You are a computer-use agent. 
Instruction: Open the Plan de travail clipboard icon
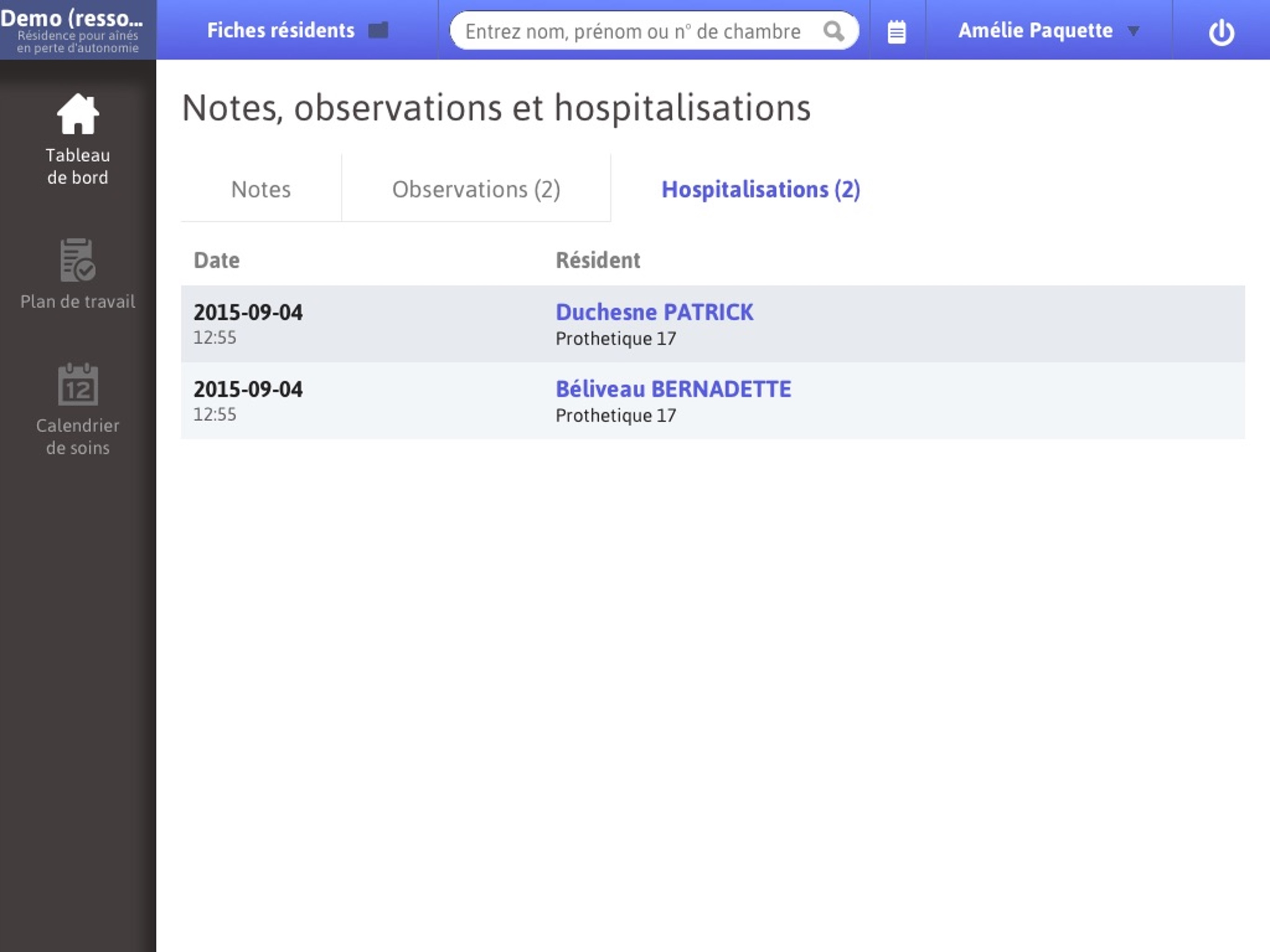[x=78, y=260]
